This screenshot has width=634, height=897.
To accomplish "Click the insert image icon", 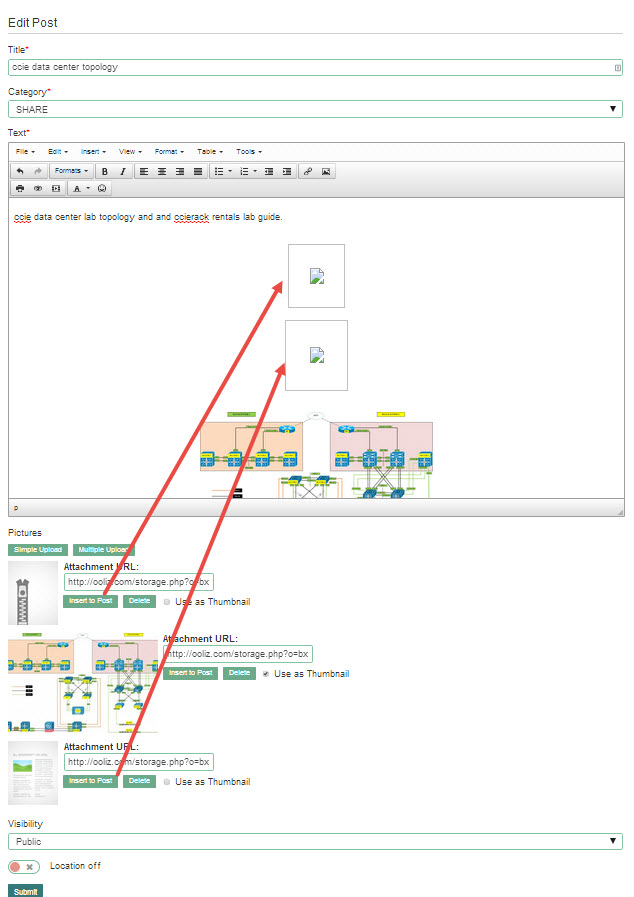I will (x=326, y=171).
